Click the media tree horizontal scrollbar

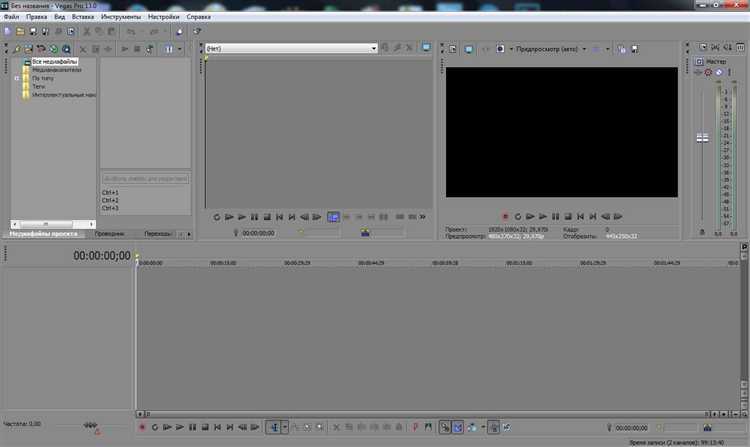[x=53, y=224]
